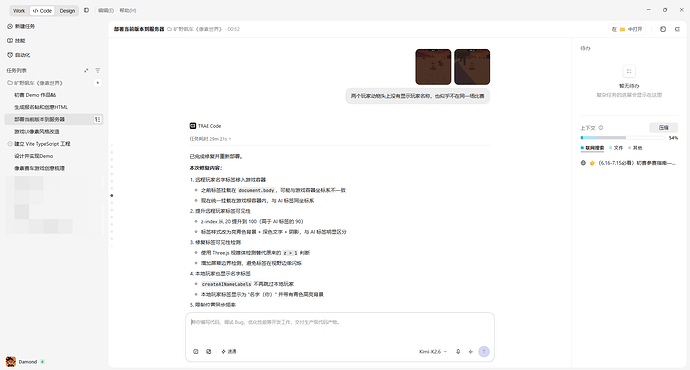The width and height of the screenshot is (690, 370).
Task: Click the globe icon beside the search result
Action: coord(583,163)
